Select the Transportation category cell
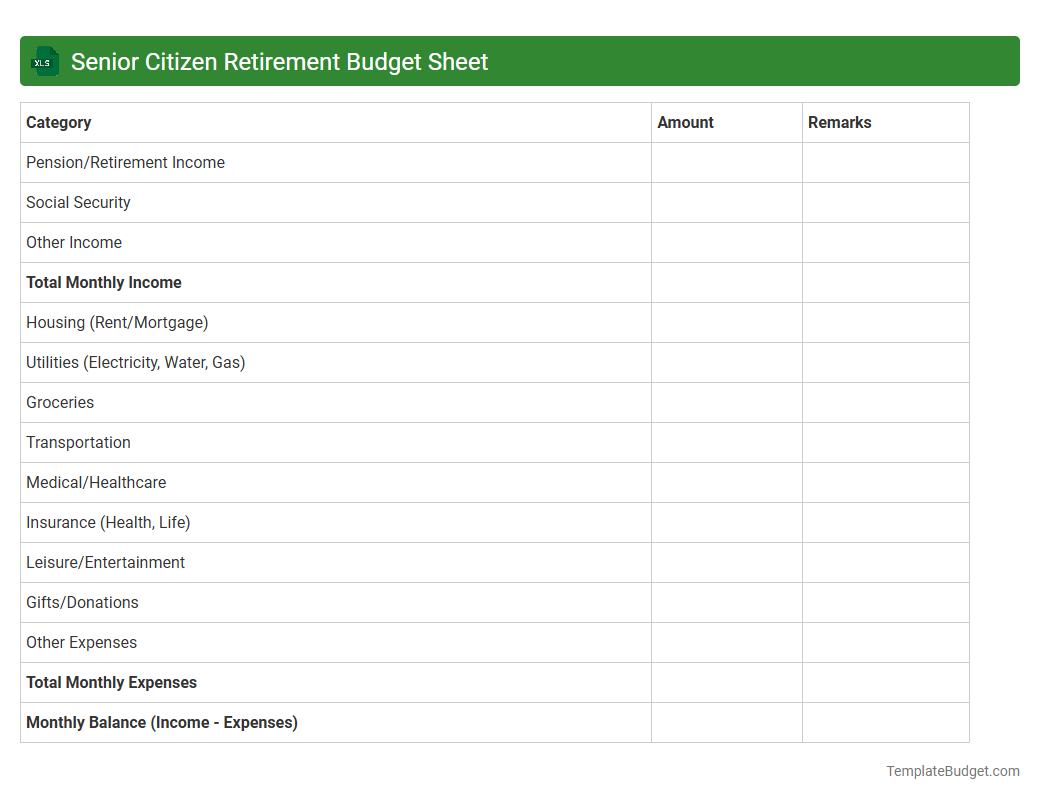This screenshot has width=1040, height=800. click(x=78, y=442)
